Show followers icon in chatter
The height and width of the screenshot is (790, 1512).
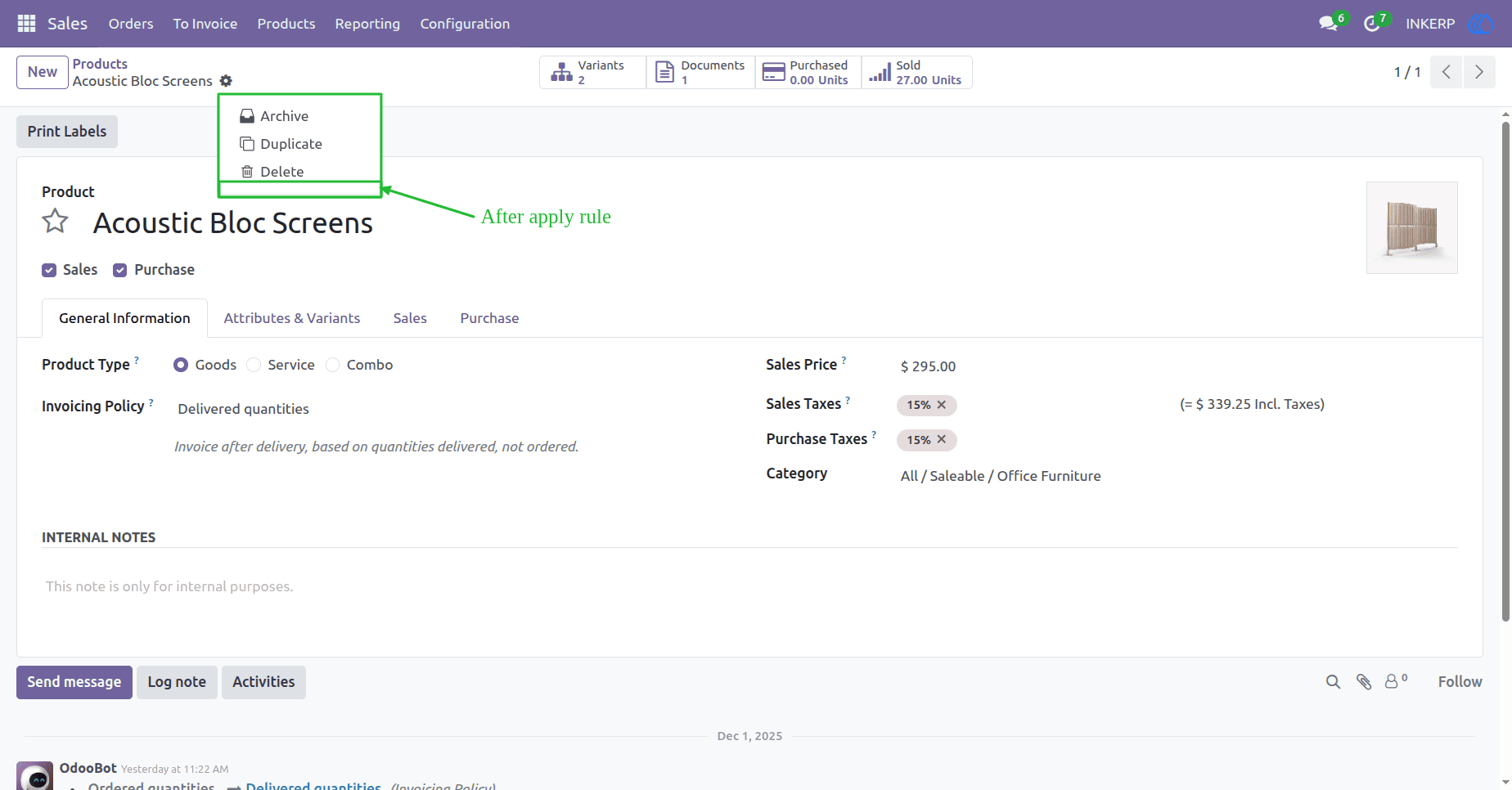(1396, 680)
